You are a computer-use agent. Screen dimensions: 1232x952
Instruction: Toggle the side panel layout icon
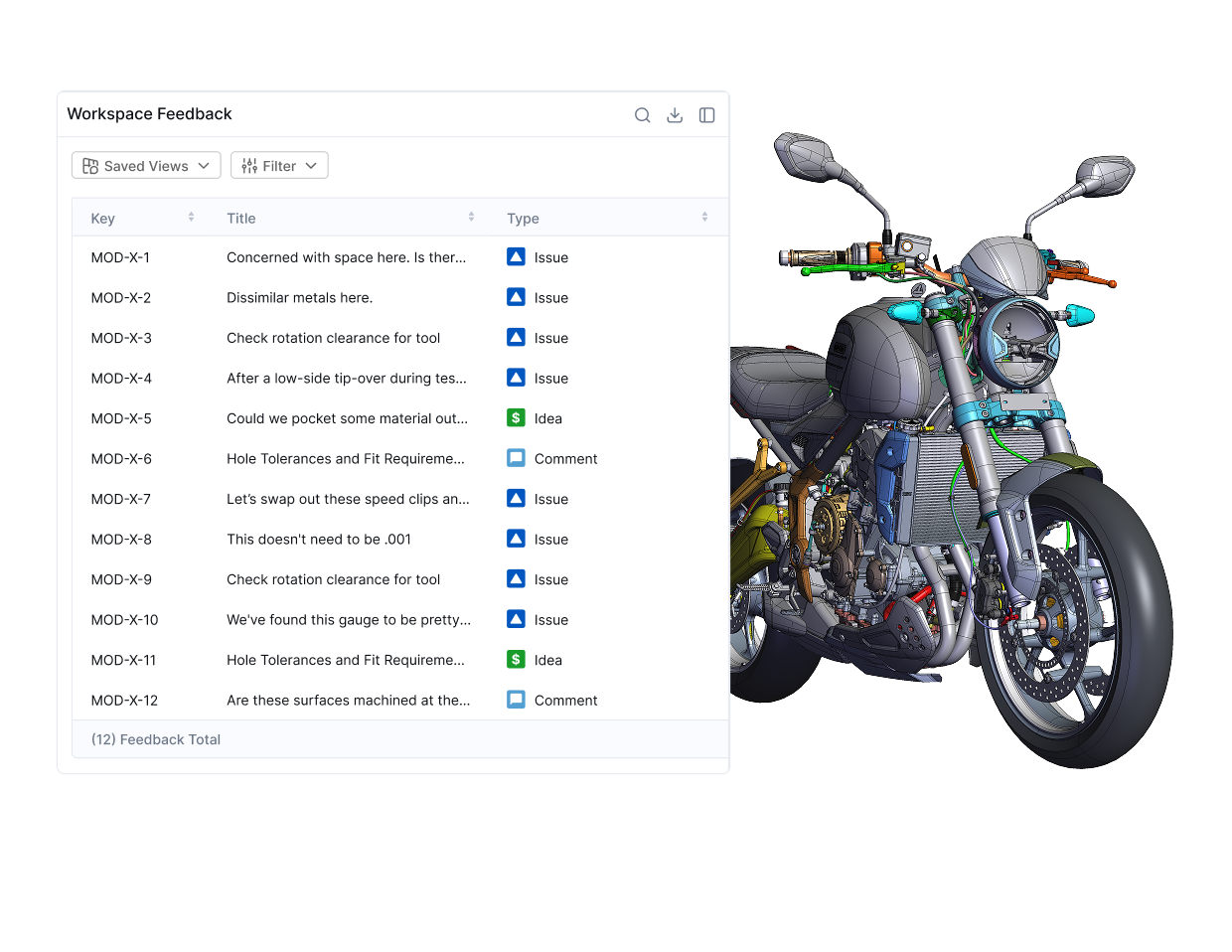pyautogui.click(x=706, y=114)
